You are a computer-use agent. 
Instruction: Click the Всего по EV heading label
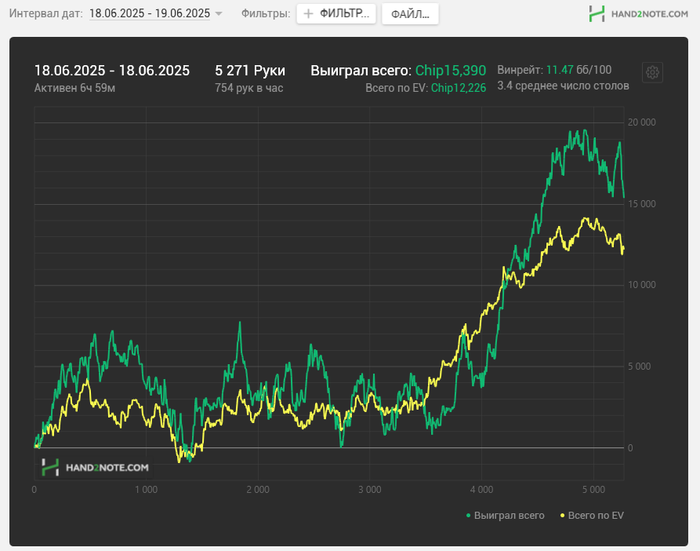tap(396, 88)
